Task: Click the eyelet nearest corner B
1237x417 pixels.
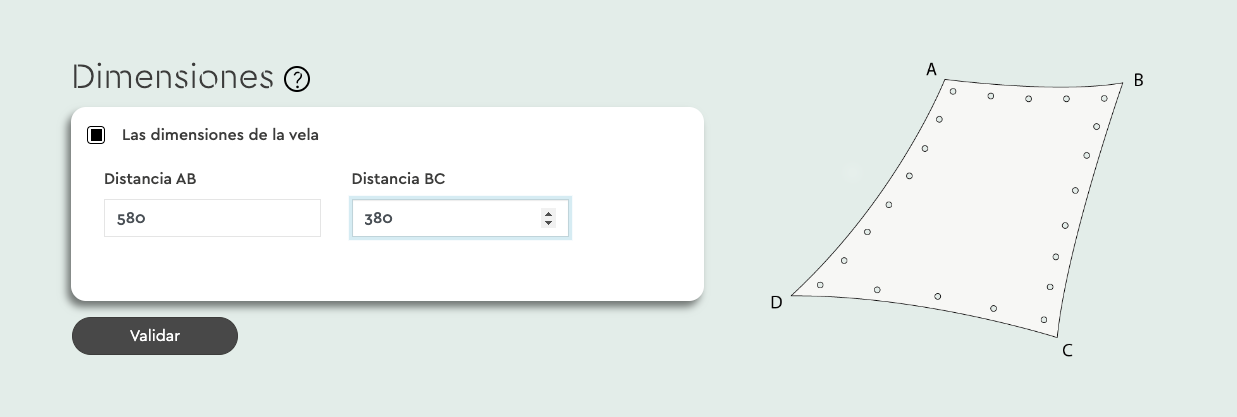Action: tap(1104, 98)
